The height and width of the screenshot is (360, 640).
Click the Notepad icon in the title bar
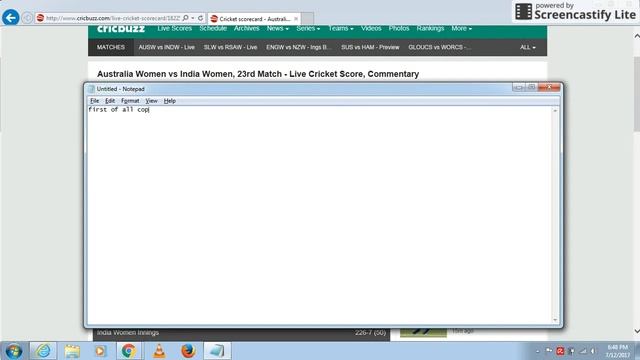coord(91,89)
